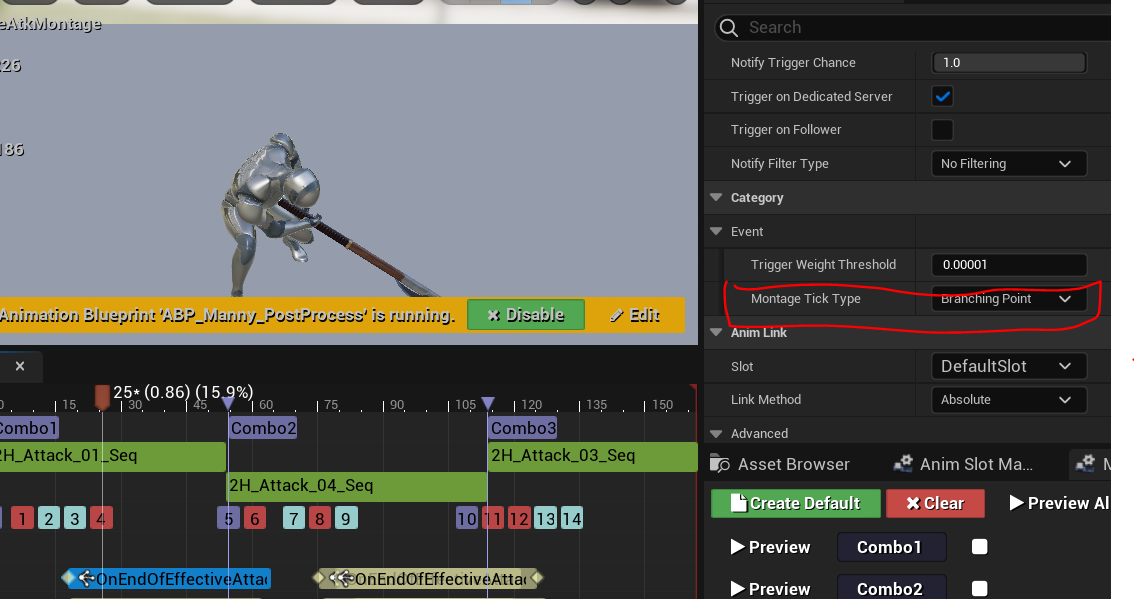Select notify marker 1
Screen dimensions: 1134x599
(x=22, y=518)
